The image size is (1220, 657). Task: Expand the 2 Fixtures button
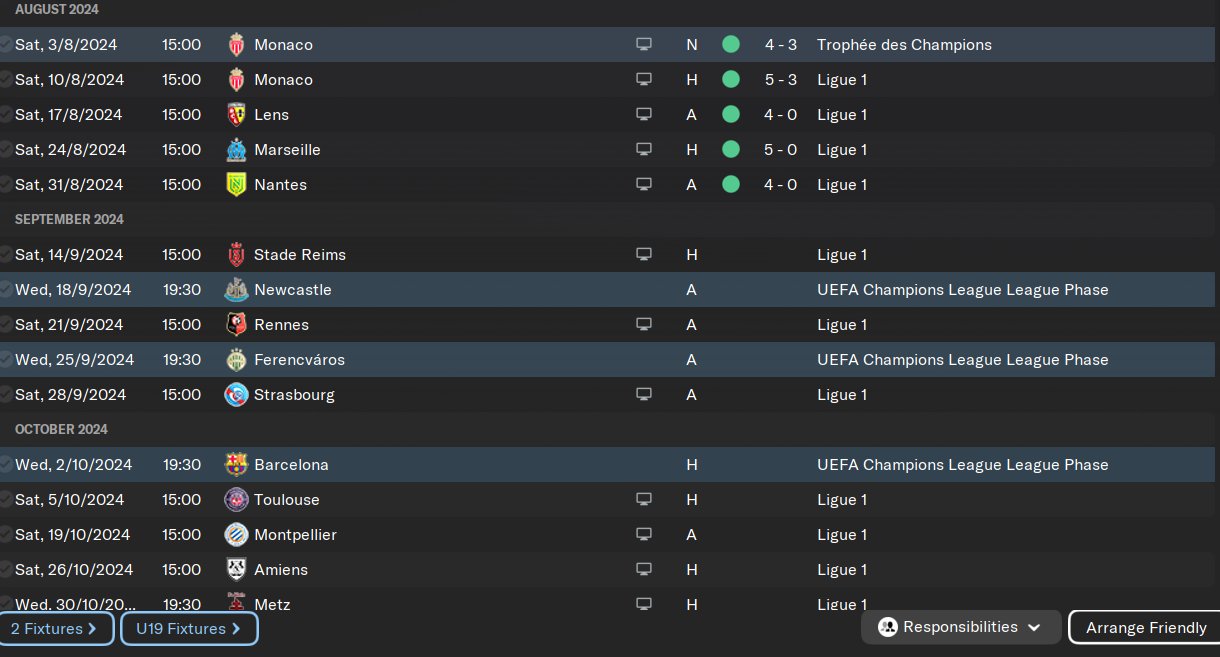click(x=55, y=629)
